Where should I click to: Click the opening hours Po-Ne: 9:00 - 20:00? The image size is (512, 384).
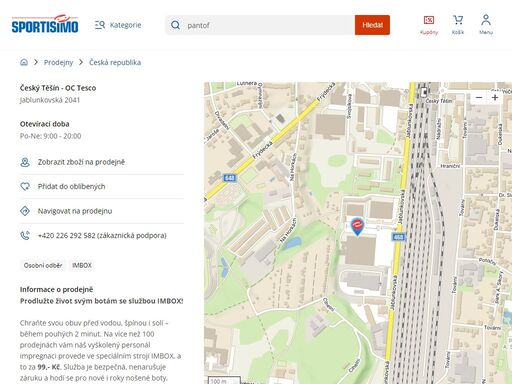pyautogui.click(x=50, y=136)
